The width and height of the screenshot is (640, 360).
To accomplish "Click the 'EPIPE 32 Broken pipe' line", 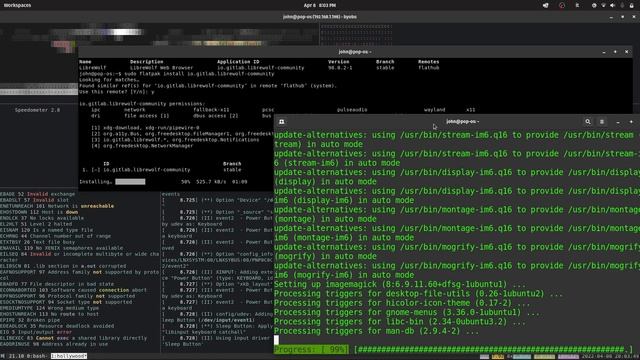I will (30, 320).
